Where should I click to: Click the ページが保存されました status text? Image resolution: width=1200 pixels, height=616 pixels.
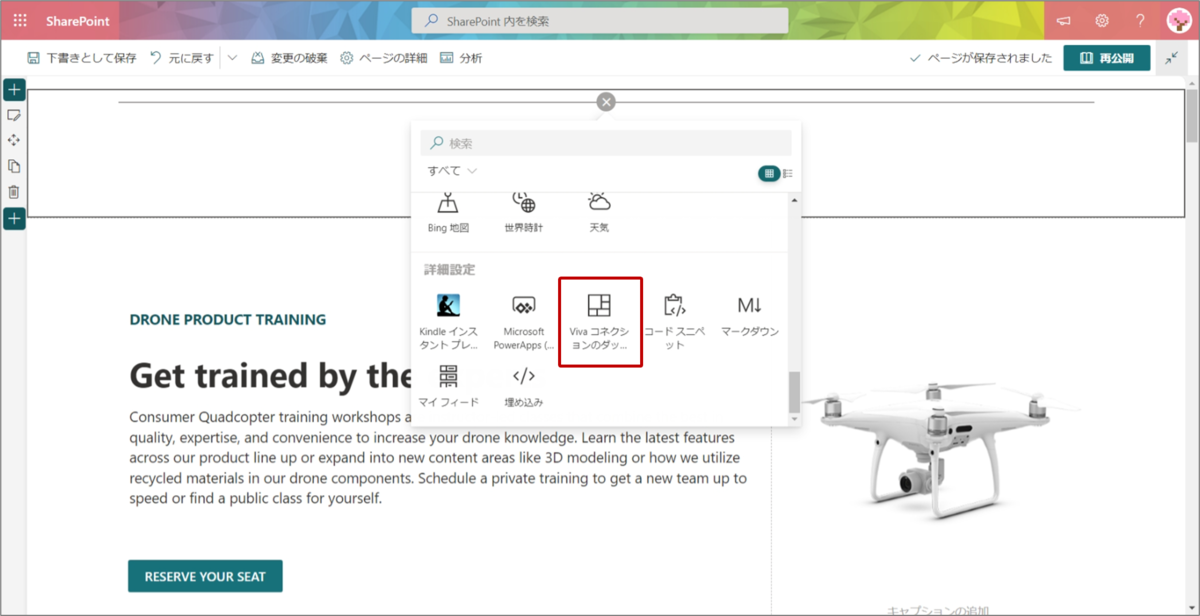pyautogui.click(x=989, y=58)
